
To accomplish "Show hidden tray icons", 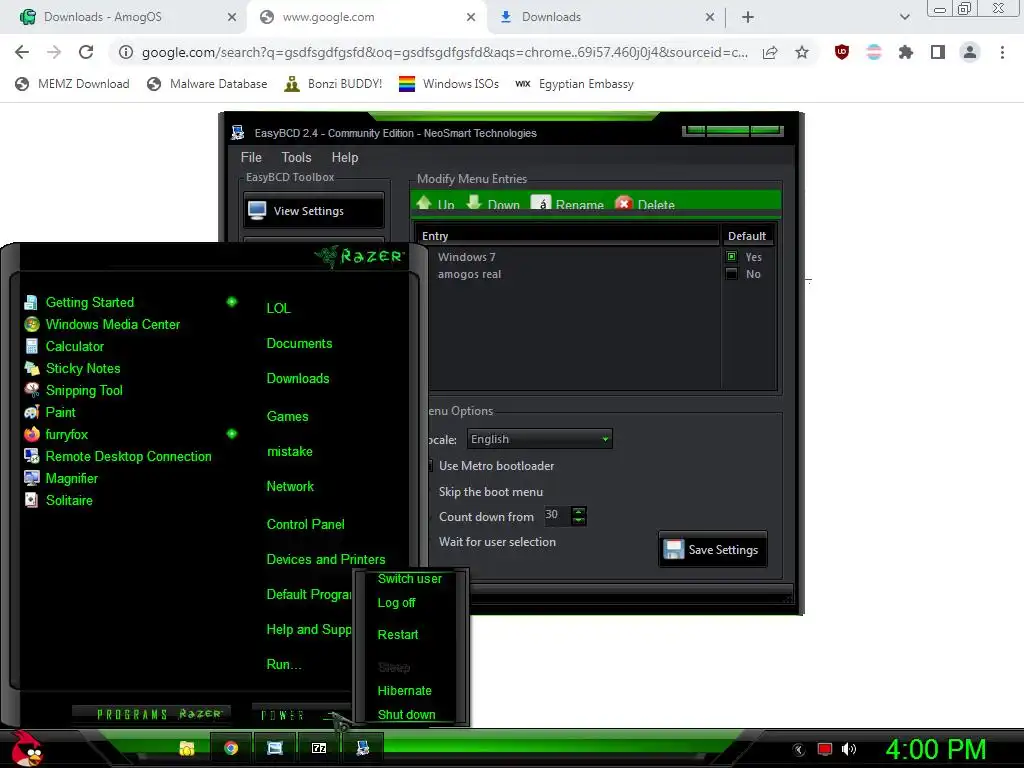I will [x=799, y=750].
